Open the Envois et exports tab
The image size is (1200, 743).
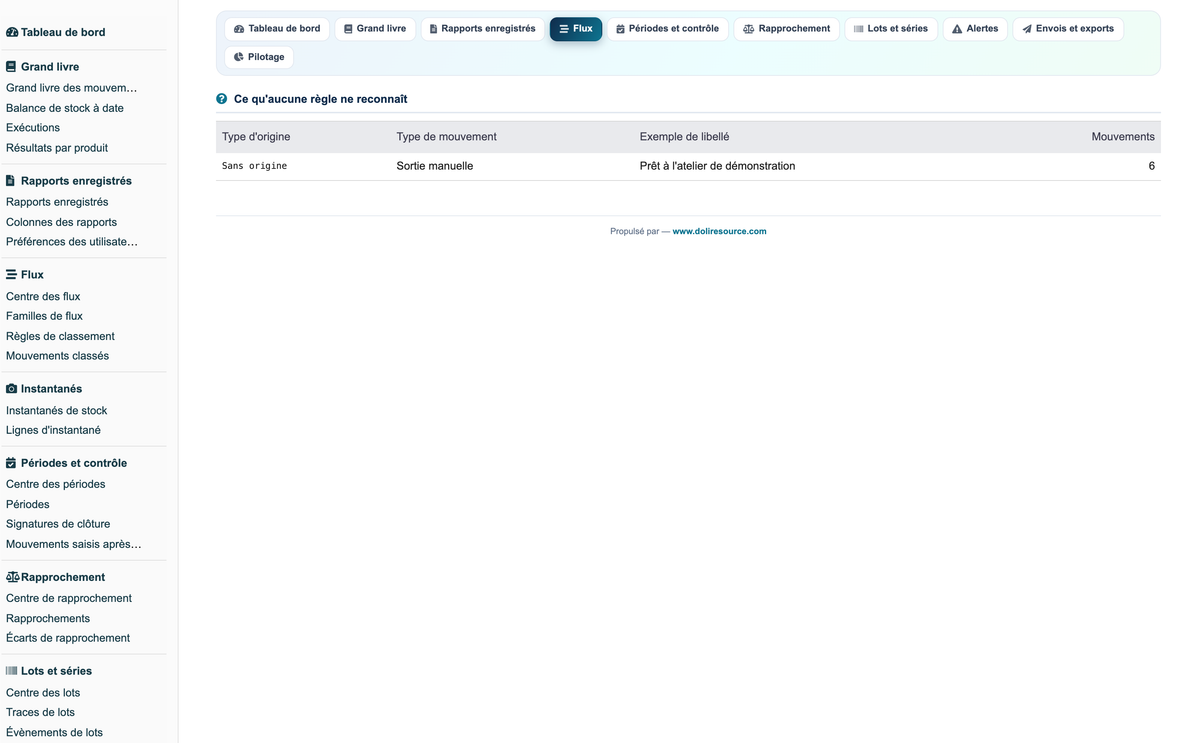[1068, 29]
